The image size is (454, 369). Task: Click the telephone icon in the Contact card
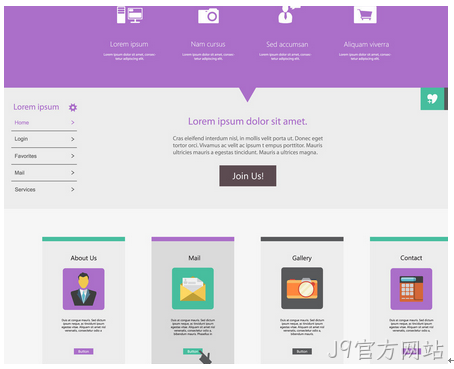(x=411, y=289)
